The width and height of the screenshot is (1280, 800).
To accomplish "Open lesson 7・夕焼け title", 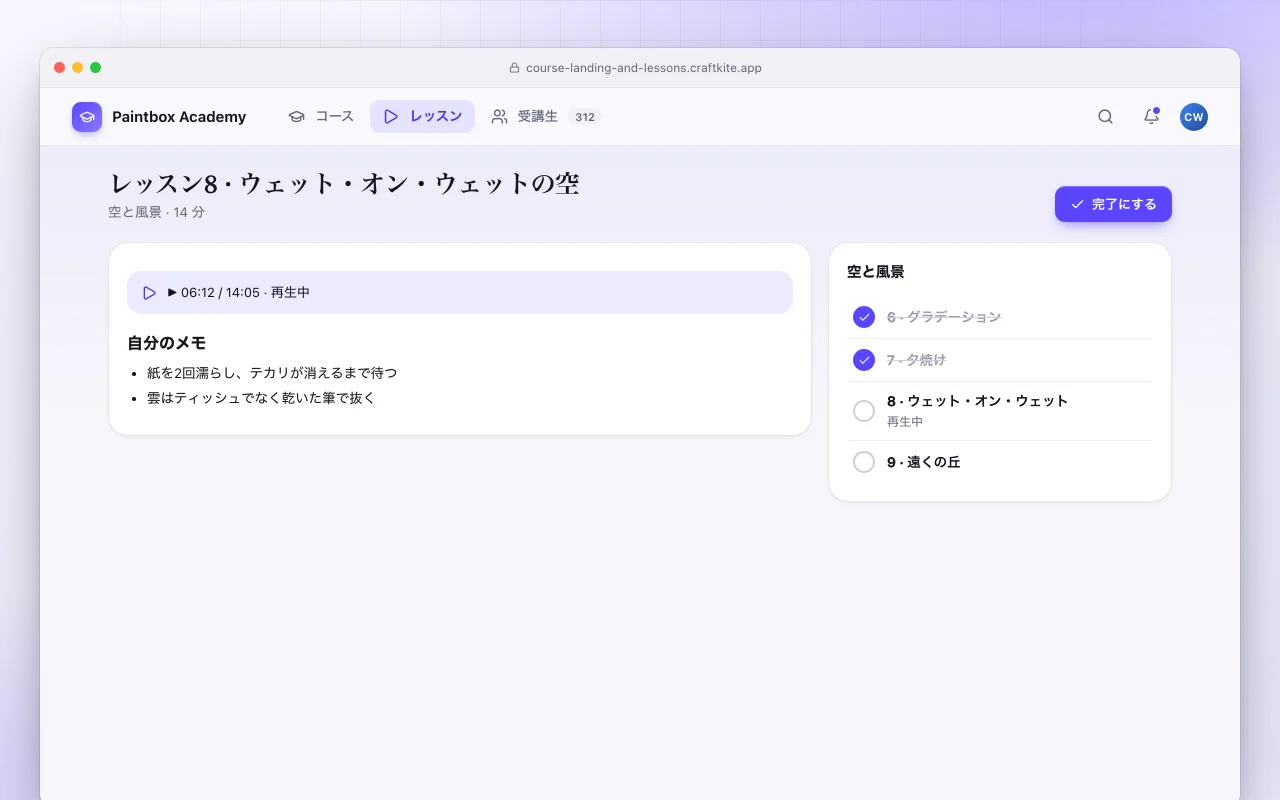I will point(917,360).
